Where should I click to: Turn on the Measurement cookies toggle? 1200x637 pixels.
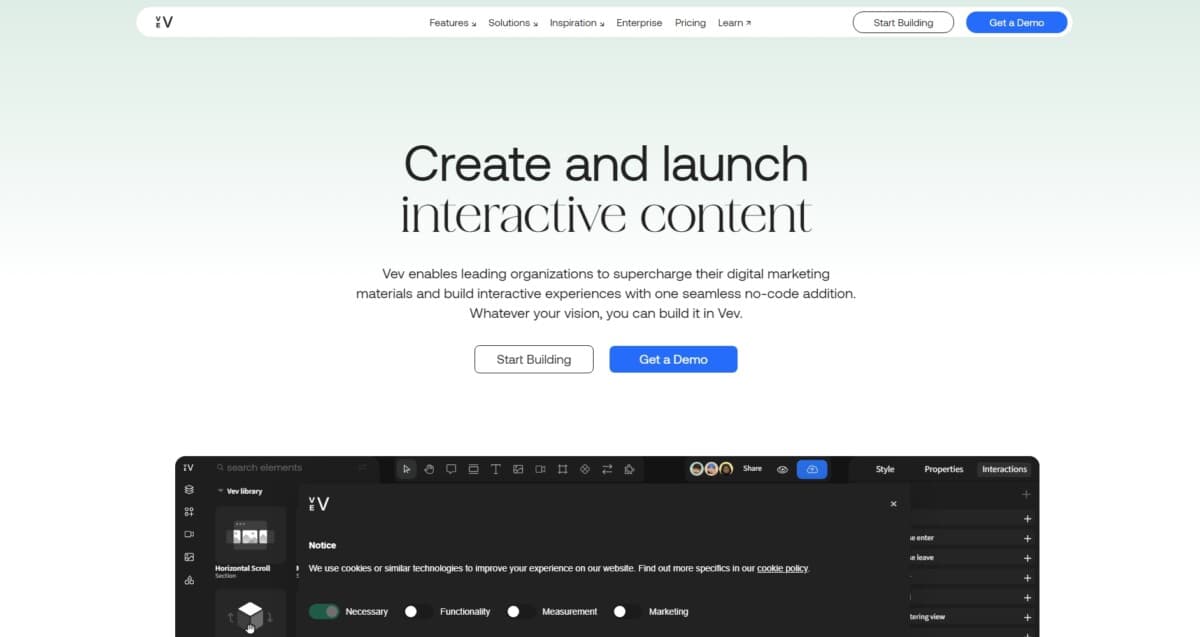click(520, 611)
